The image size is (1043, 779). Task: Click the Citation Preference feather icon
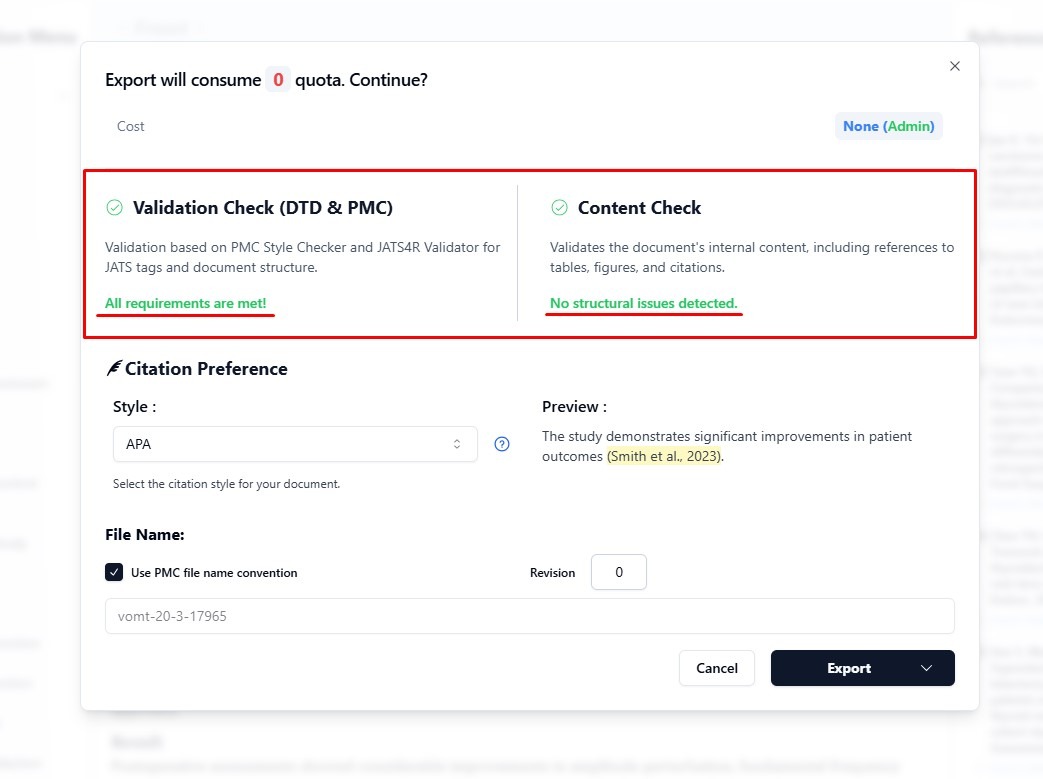coord(113,369)
